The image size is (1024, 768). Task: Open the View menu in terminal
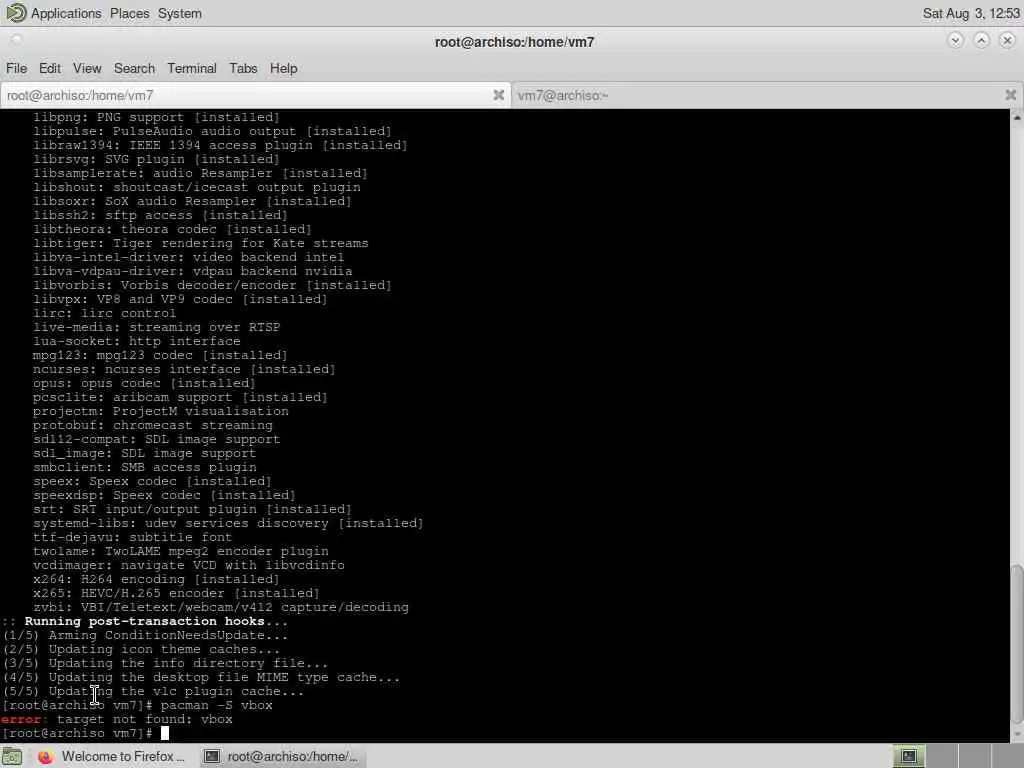[87, 68]
